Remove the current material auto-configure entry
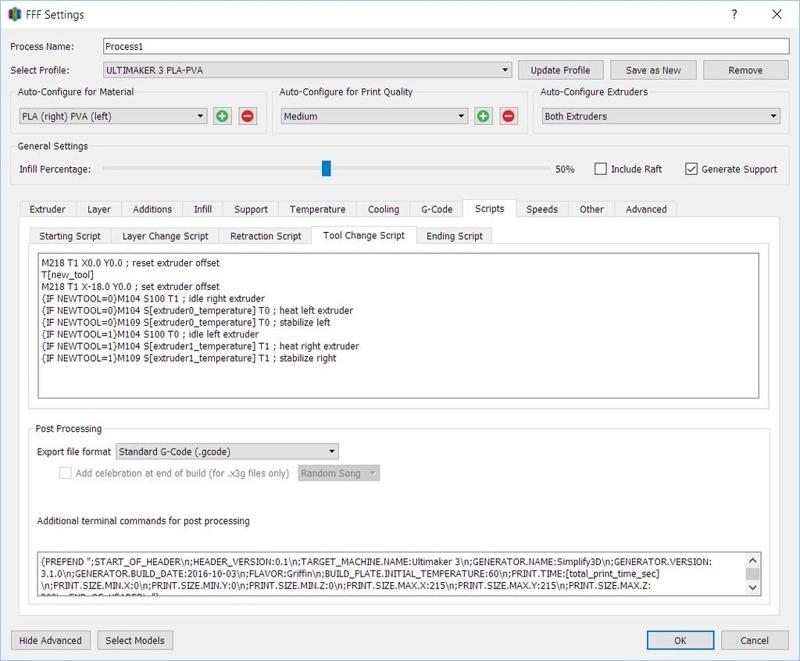 [x=247, y=116]
